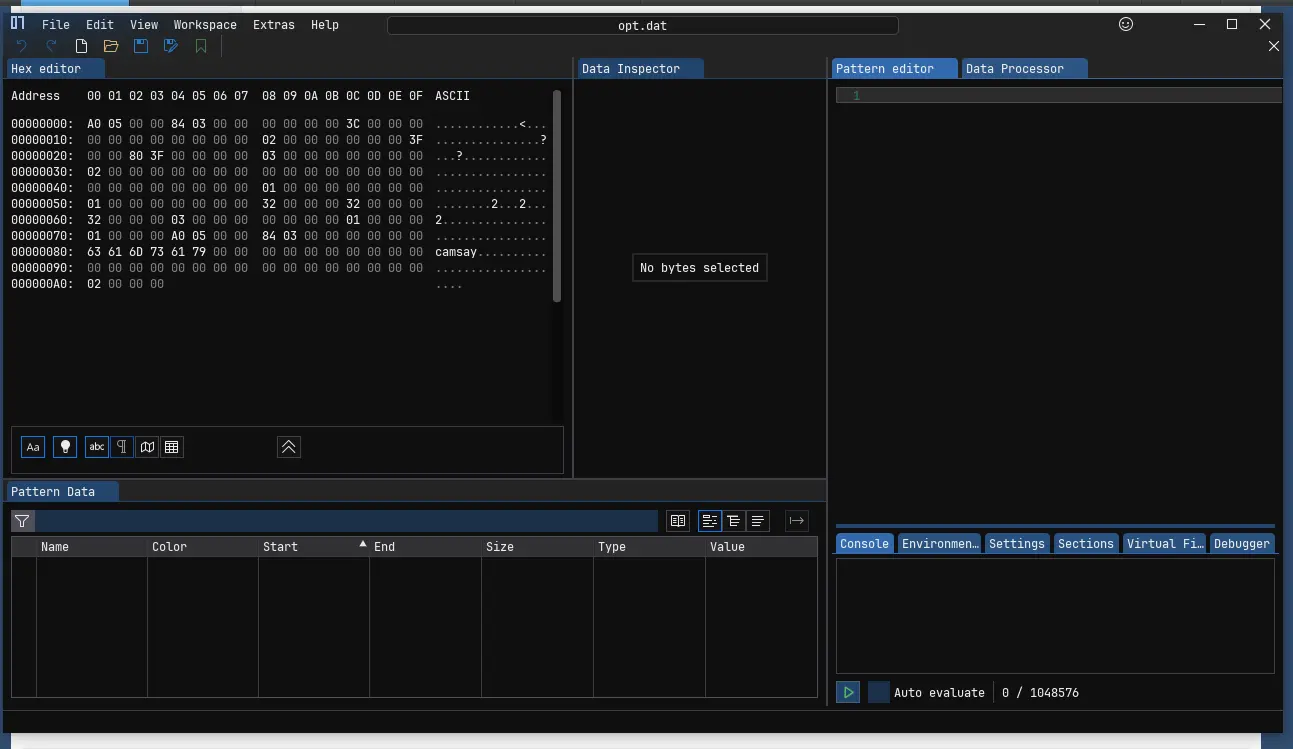
Task: Select the third flat list view icon
Action: (758, 521)
